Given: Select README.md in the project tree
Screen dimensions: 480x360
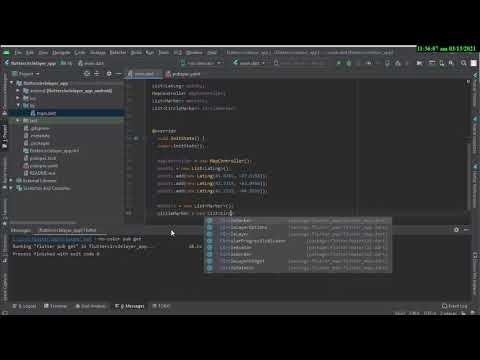Looking at the screenshot, I should click(43, 173).
